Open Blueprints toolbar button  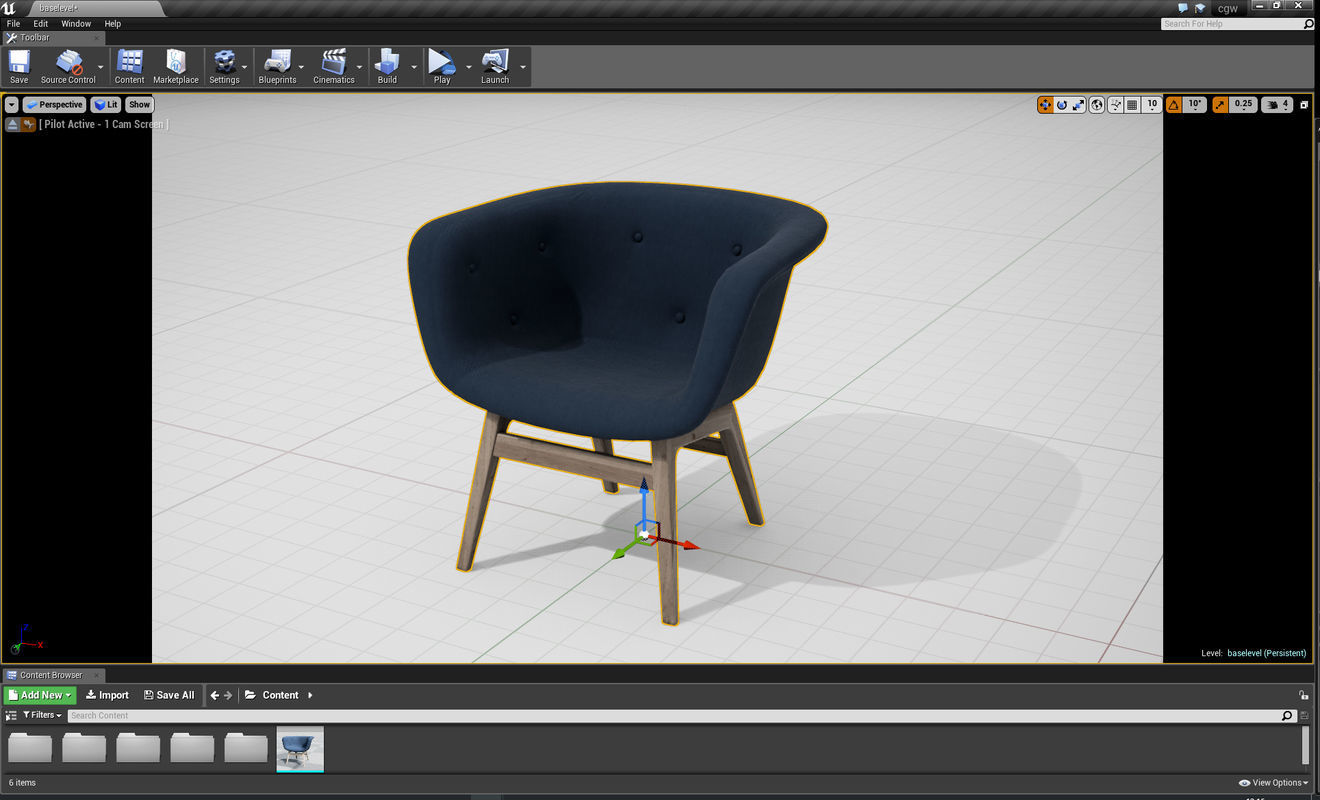pos(277,66)
